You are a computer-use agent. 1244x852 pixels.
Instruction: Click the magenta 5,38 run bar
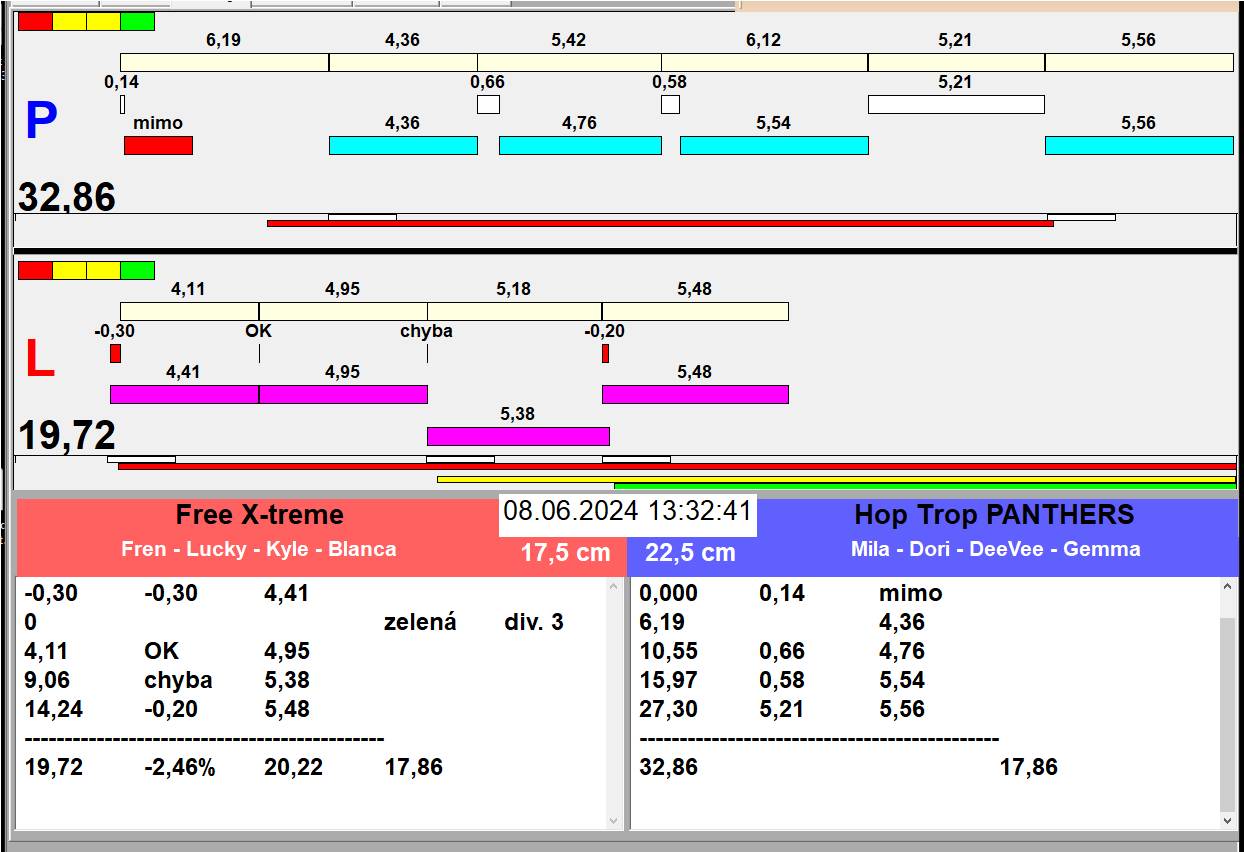pyautogui.click(x=518, y=436)
